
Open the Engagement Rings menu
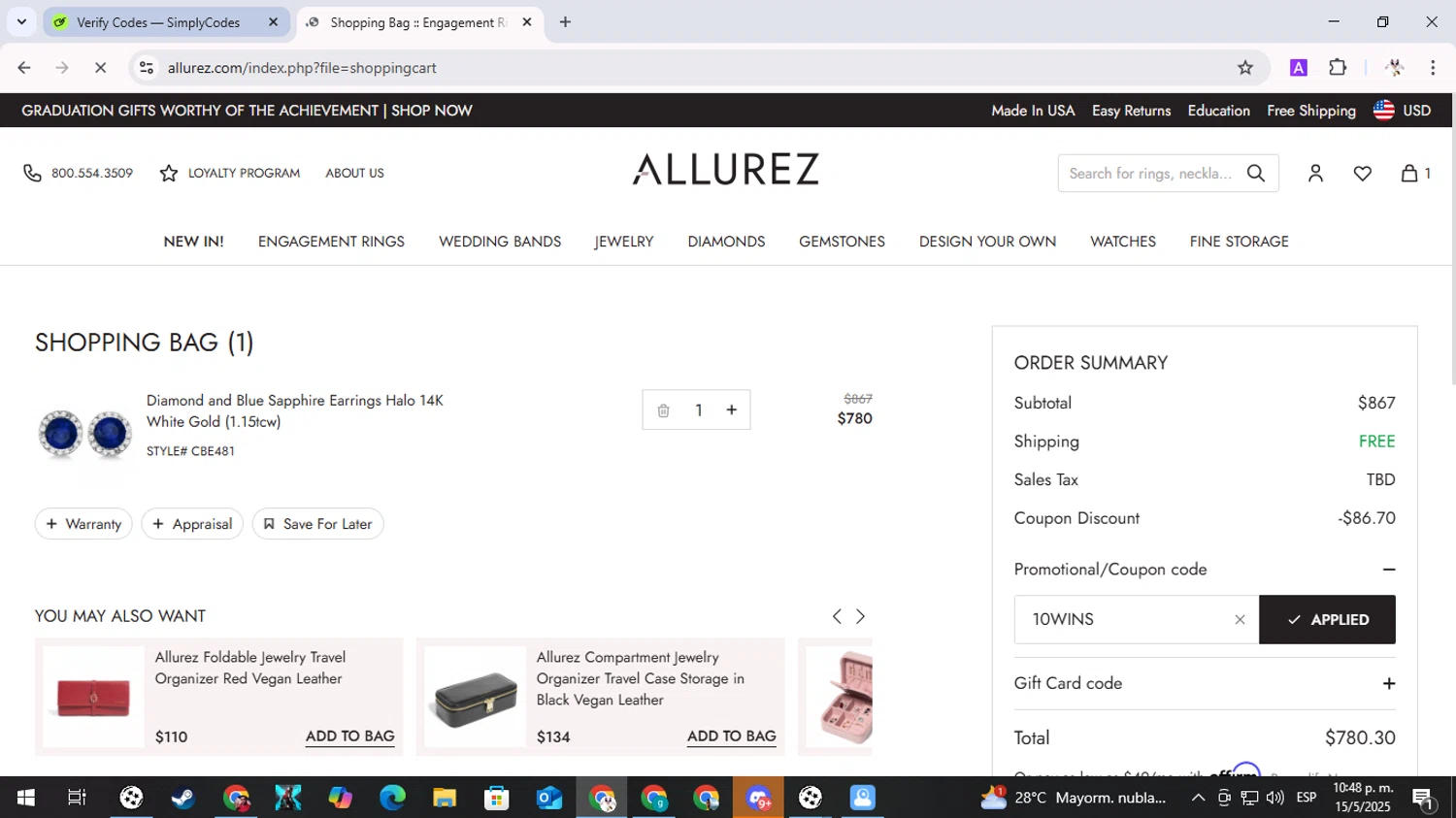click(x=331, y=242)
